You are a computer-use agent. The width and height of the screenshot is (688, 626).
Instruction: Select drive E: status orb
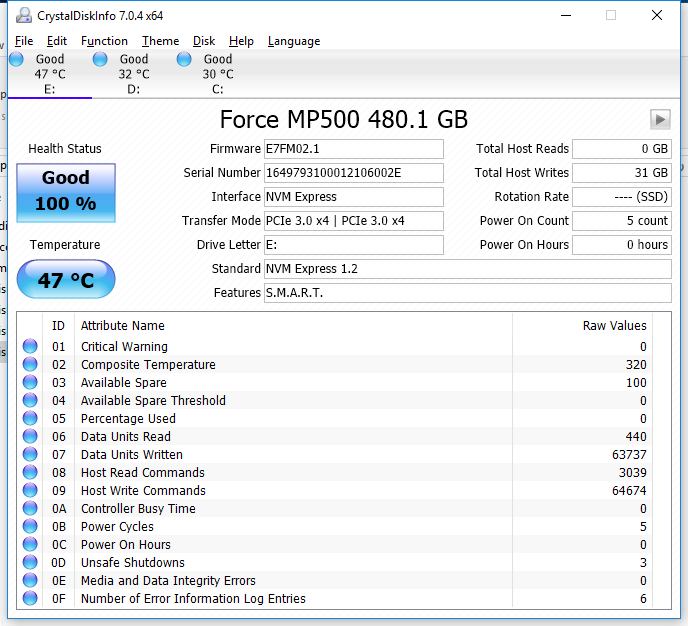click(x=16, y=60)
